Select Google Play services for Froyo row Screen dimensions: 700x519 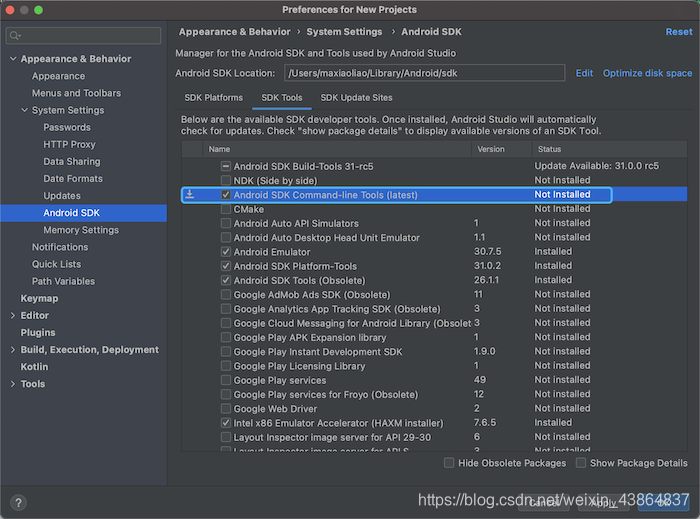(x=434, y=394)
